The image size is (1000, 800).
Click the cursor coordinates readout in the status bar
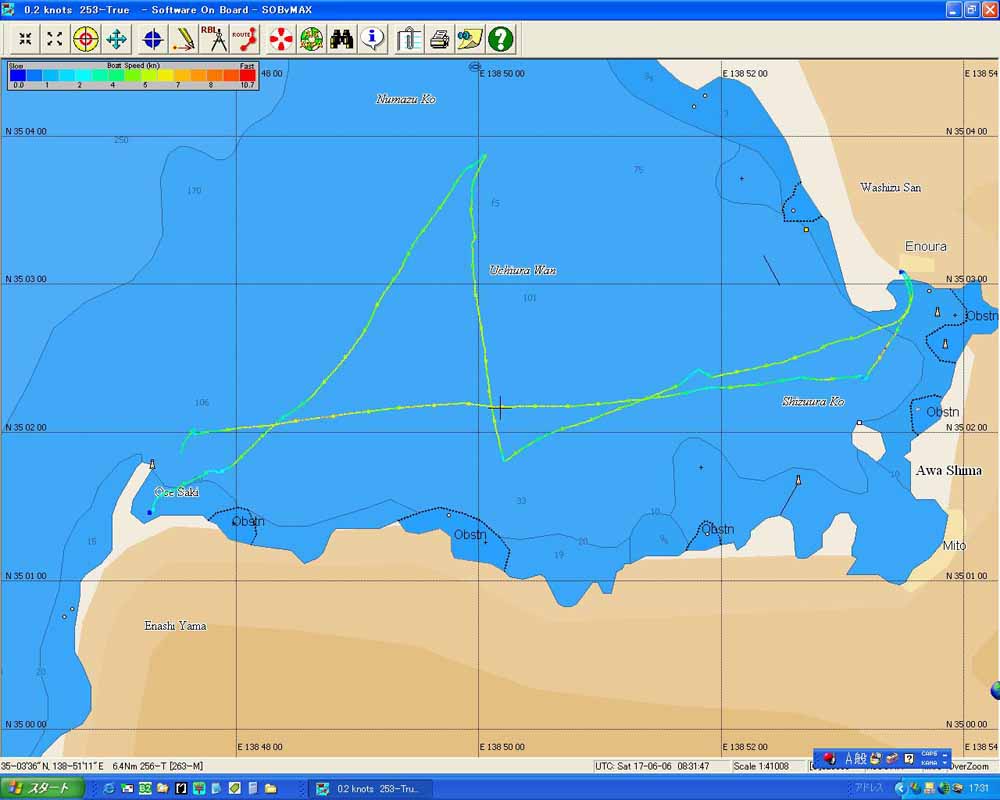[52, 766]
